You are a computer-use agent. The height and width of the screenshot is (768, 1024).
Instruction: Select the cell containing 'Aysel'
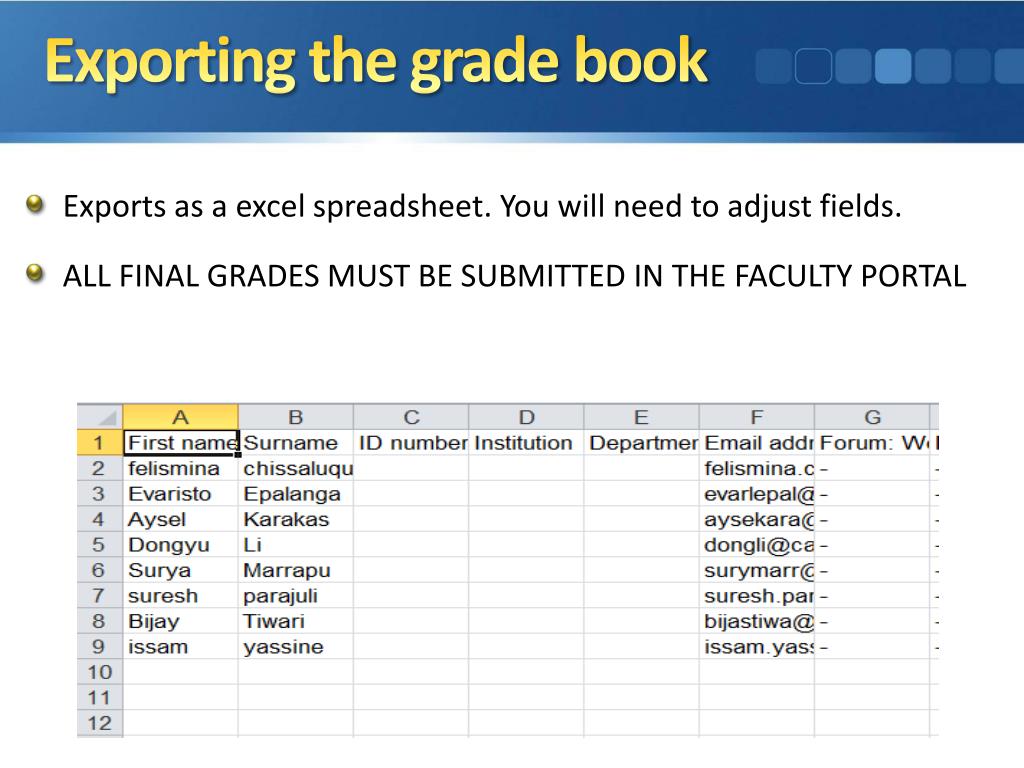tap(181, 519)
